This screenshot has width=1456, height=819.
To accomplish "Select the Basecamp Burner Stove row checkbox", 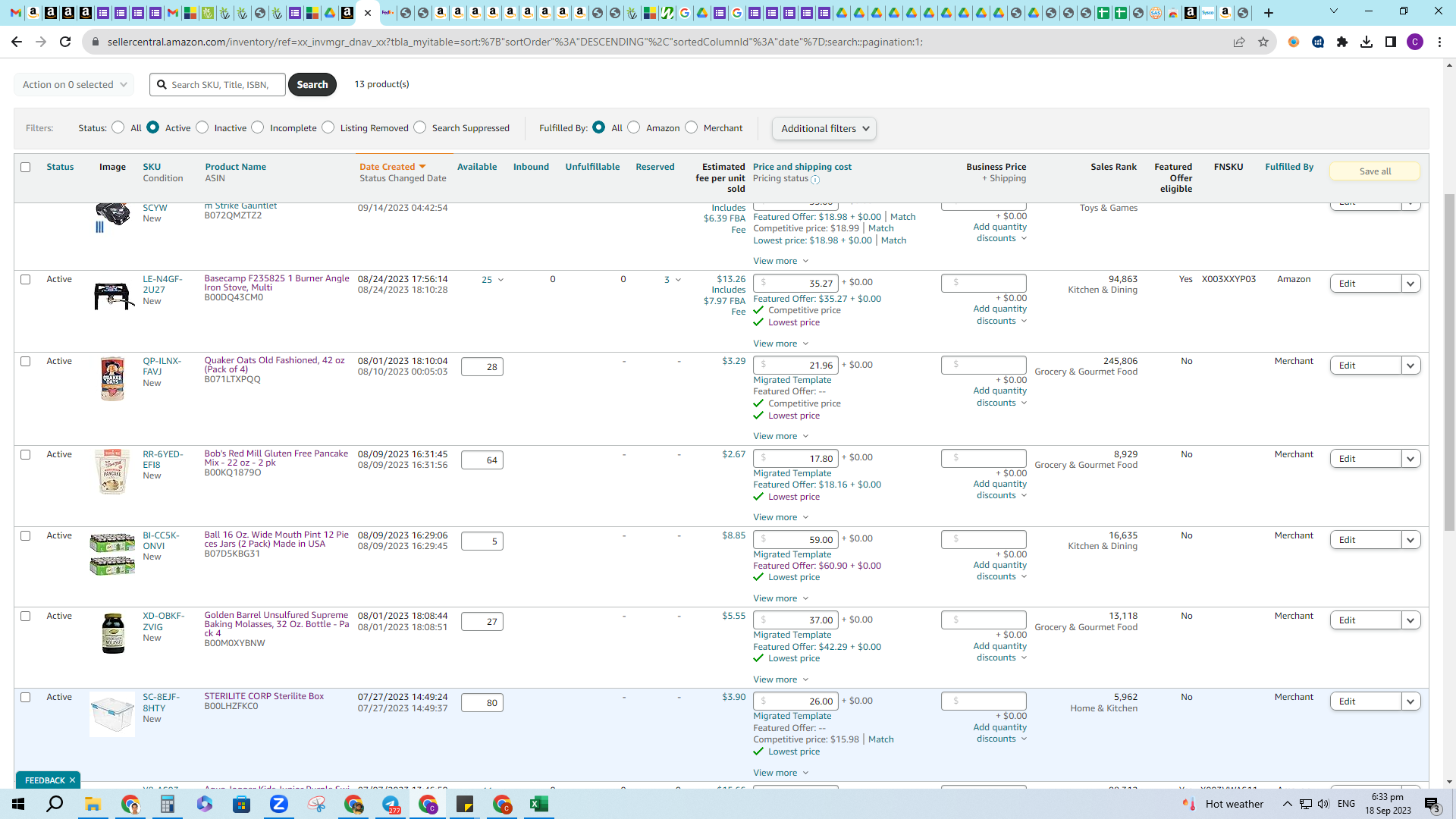I will pyautogui.click(x=26, y=279).
